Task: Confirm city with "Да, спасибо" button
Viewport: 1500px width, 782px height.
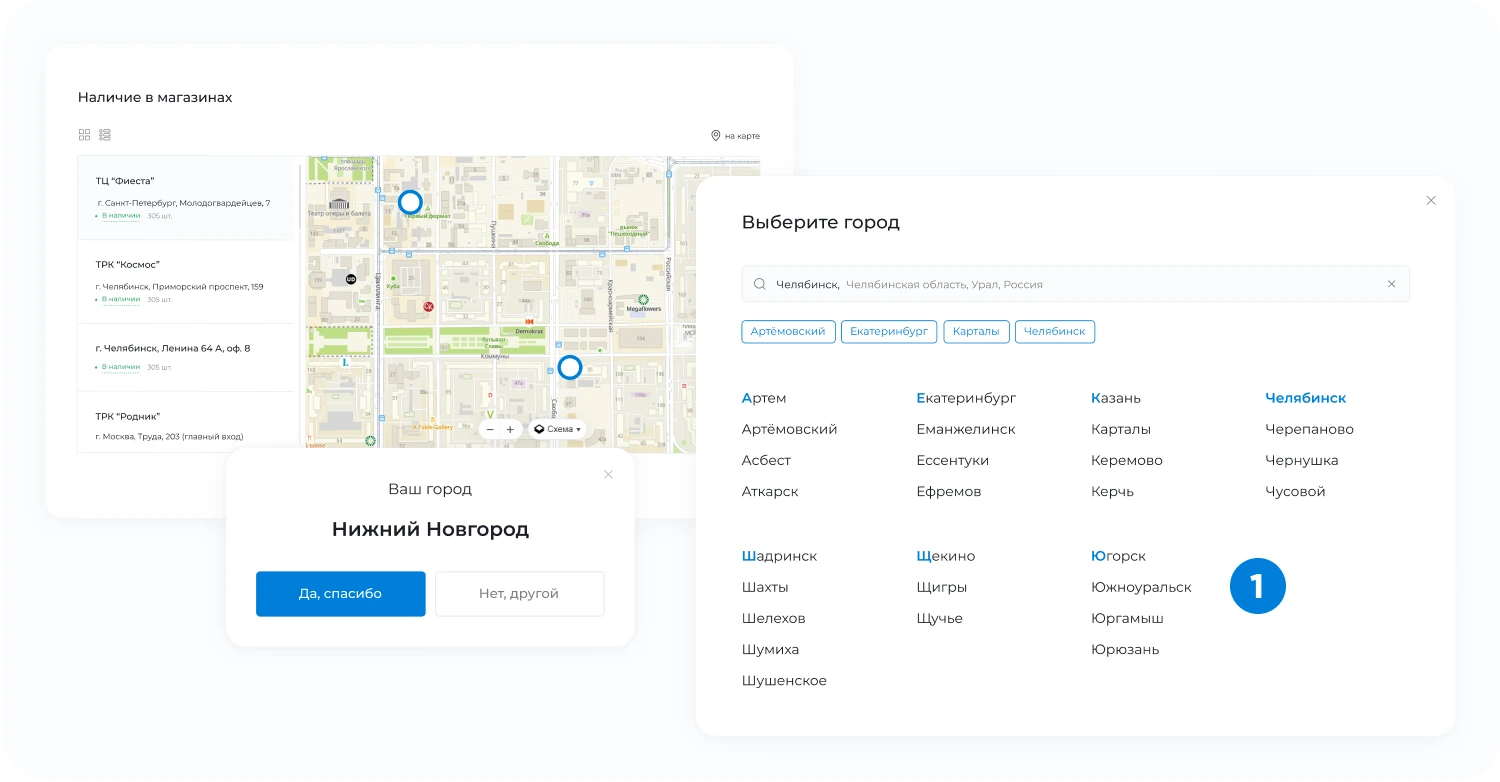Action: coord(340,593)
